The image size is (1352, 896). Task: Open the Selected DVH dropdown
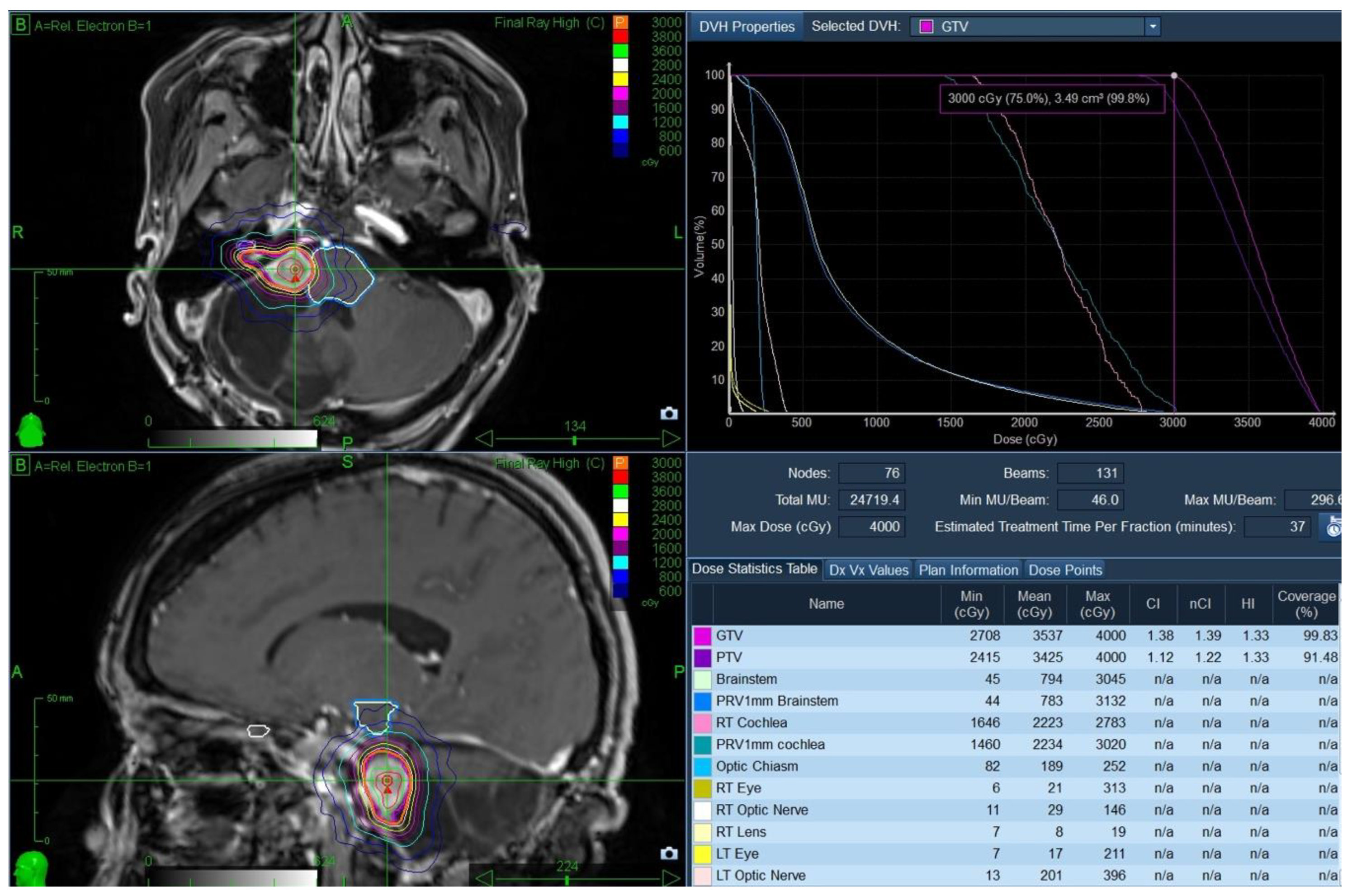pos(1153,26)
